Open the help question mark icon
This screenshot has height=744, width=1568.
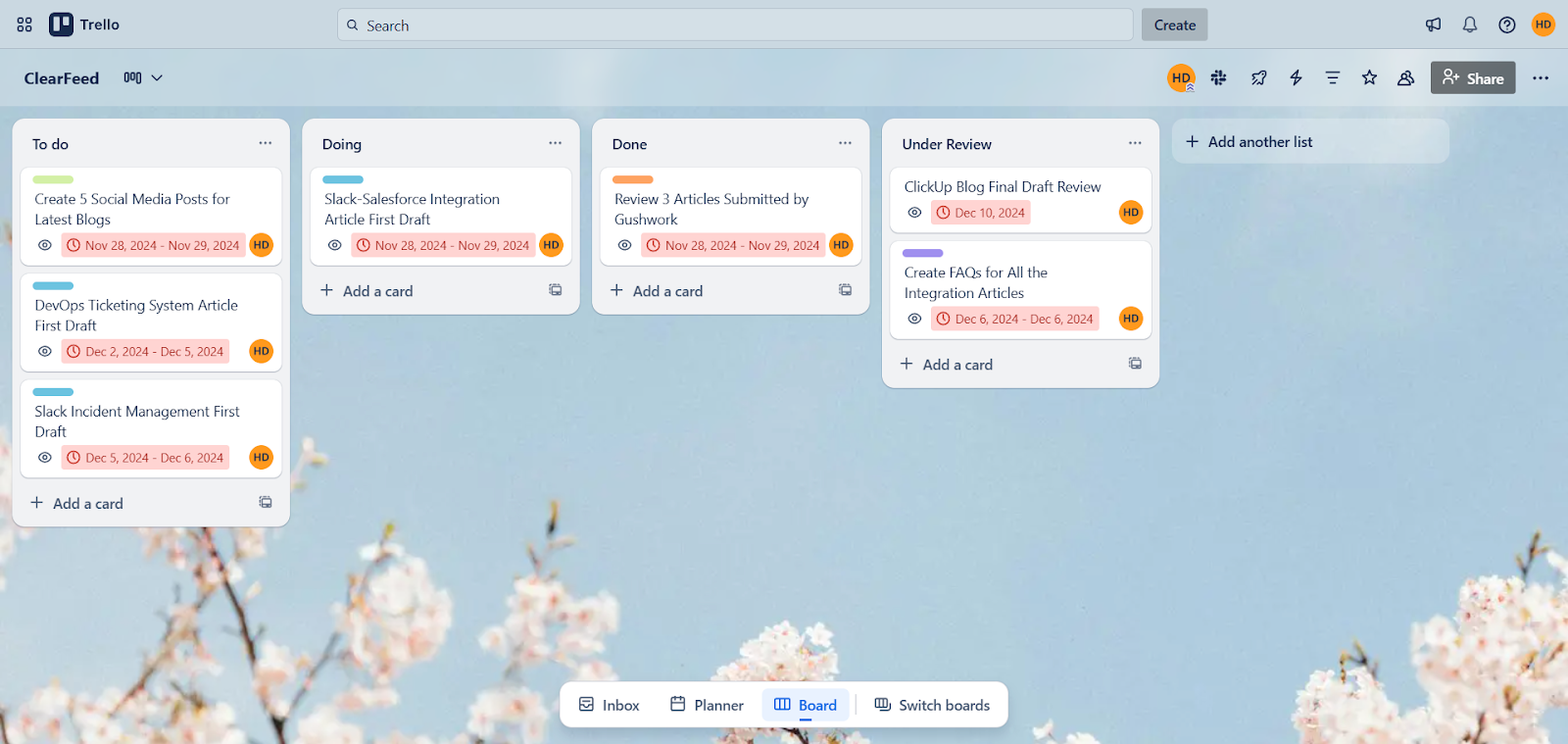coord(1507,25)
